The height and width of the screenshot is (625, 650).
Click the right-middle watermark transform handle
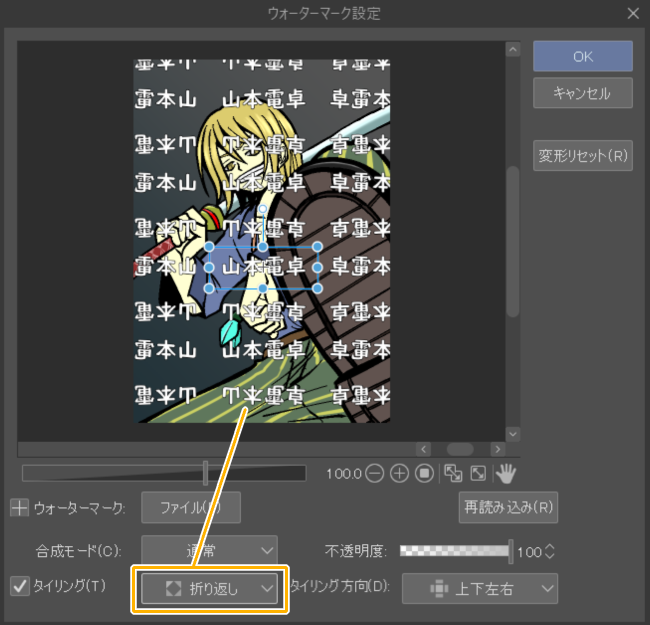point(317,267)
